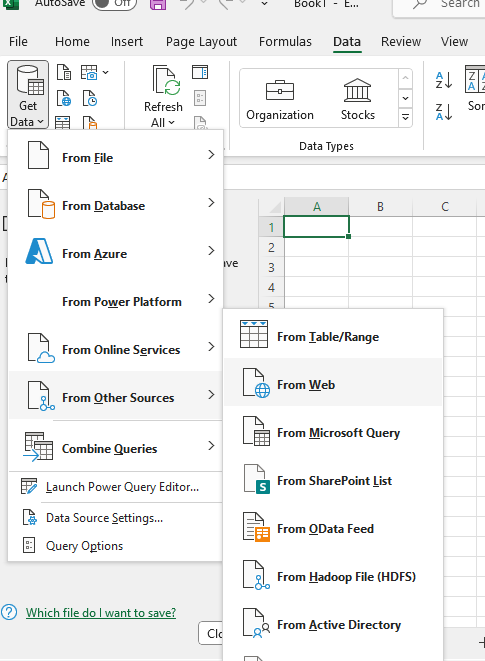
Task: Open the Queries & Connections pane icon
Action: [200, 73]
